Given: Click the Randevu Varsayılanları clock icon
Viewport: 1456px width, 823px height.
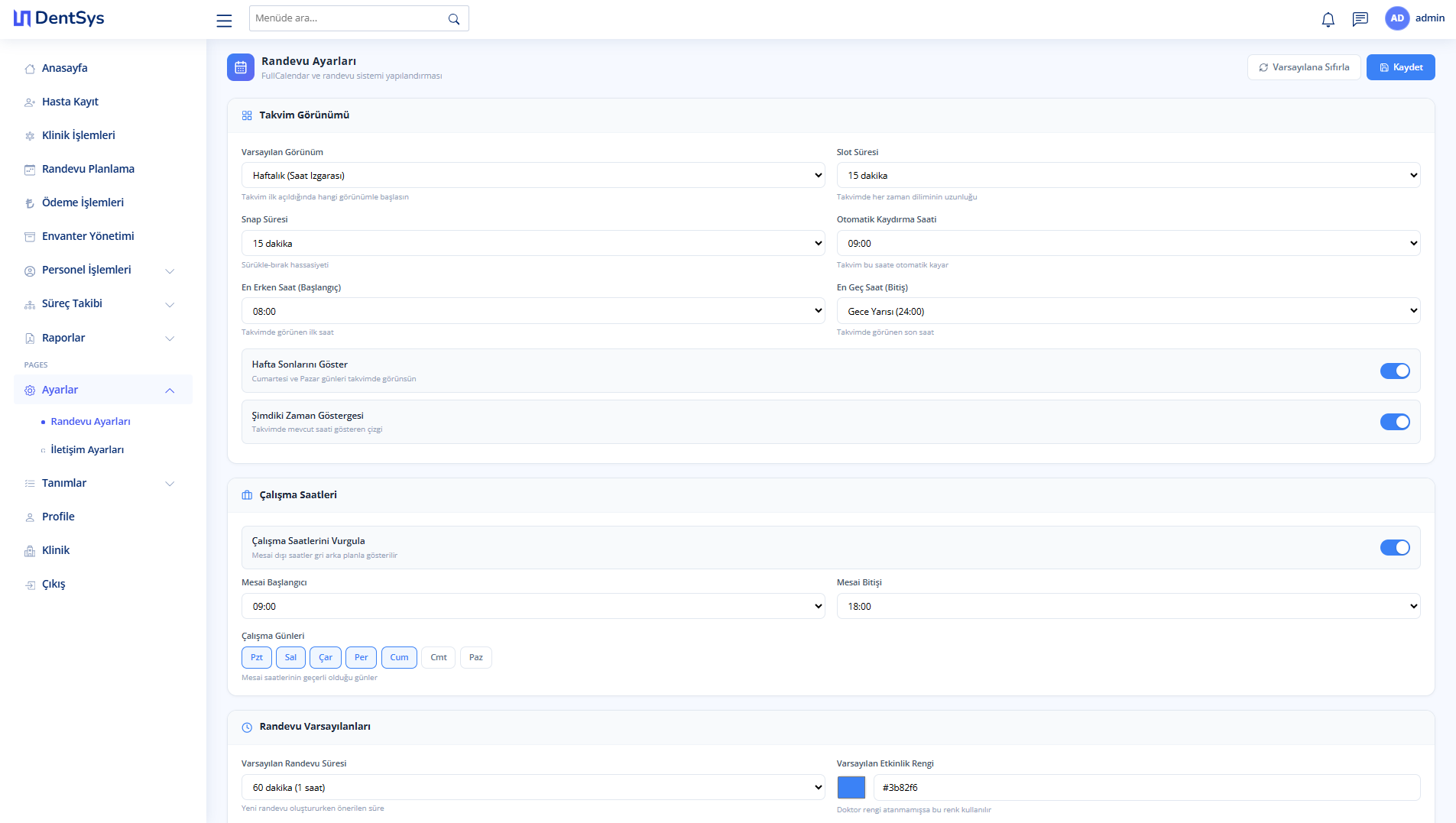Looking at the screenshot, I should (x=247, y=727).
